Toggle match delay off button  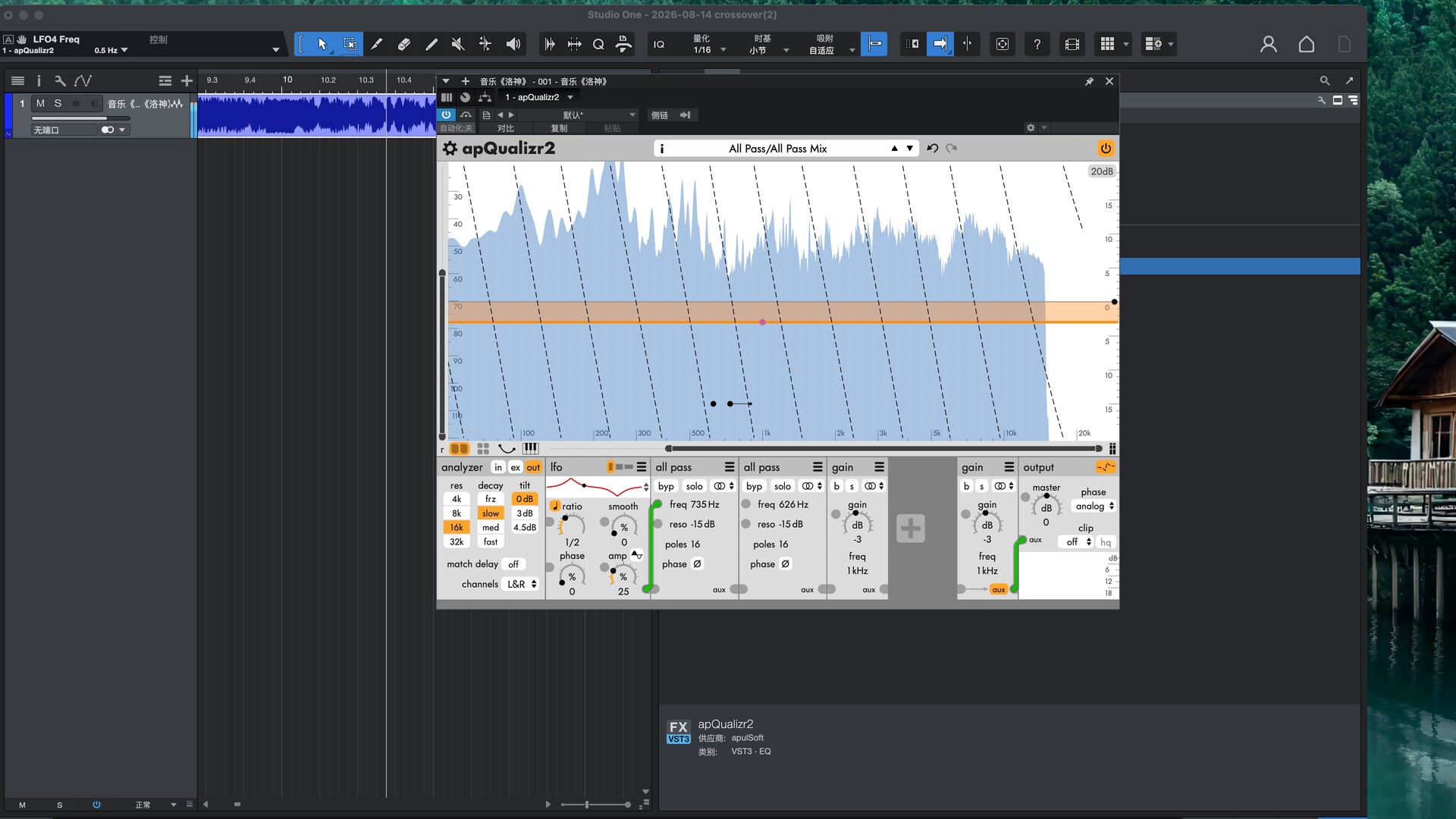pos(513,564)
